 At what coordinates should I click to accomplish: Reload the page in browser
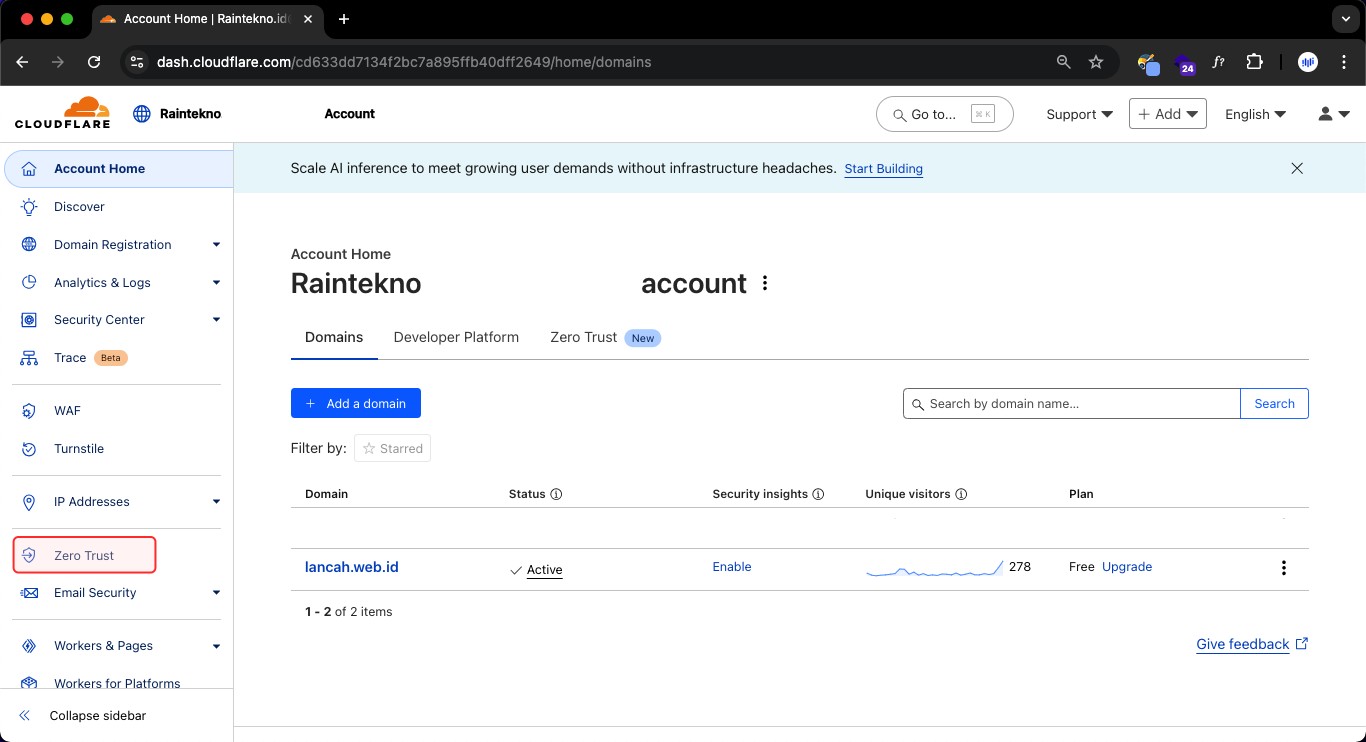[x=94, y=62]
